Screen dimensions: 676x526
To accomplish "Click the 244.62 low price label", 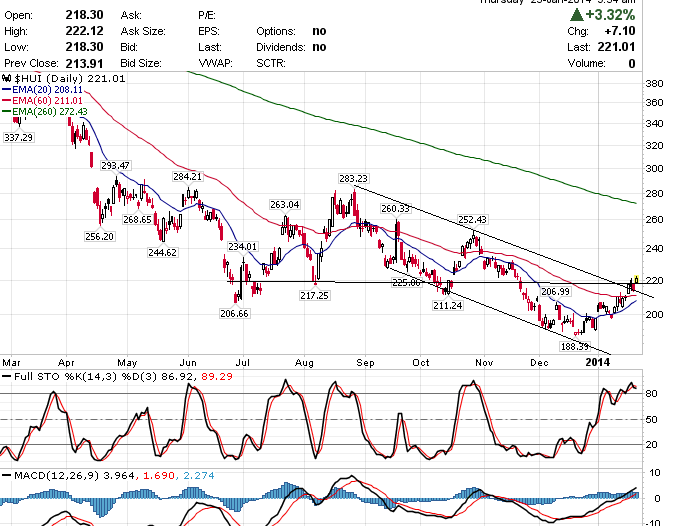I will [x=163, y=252].
